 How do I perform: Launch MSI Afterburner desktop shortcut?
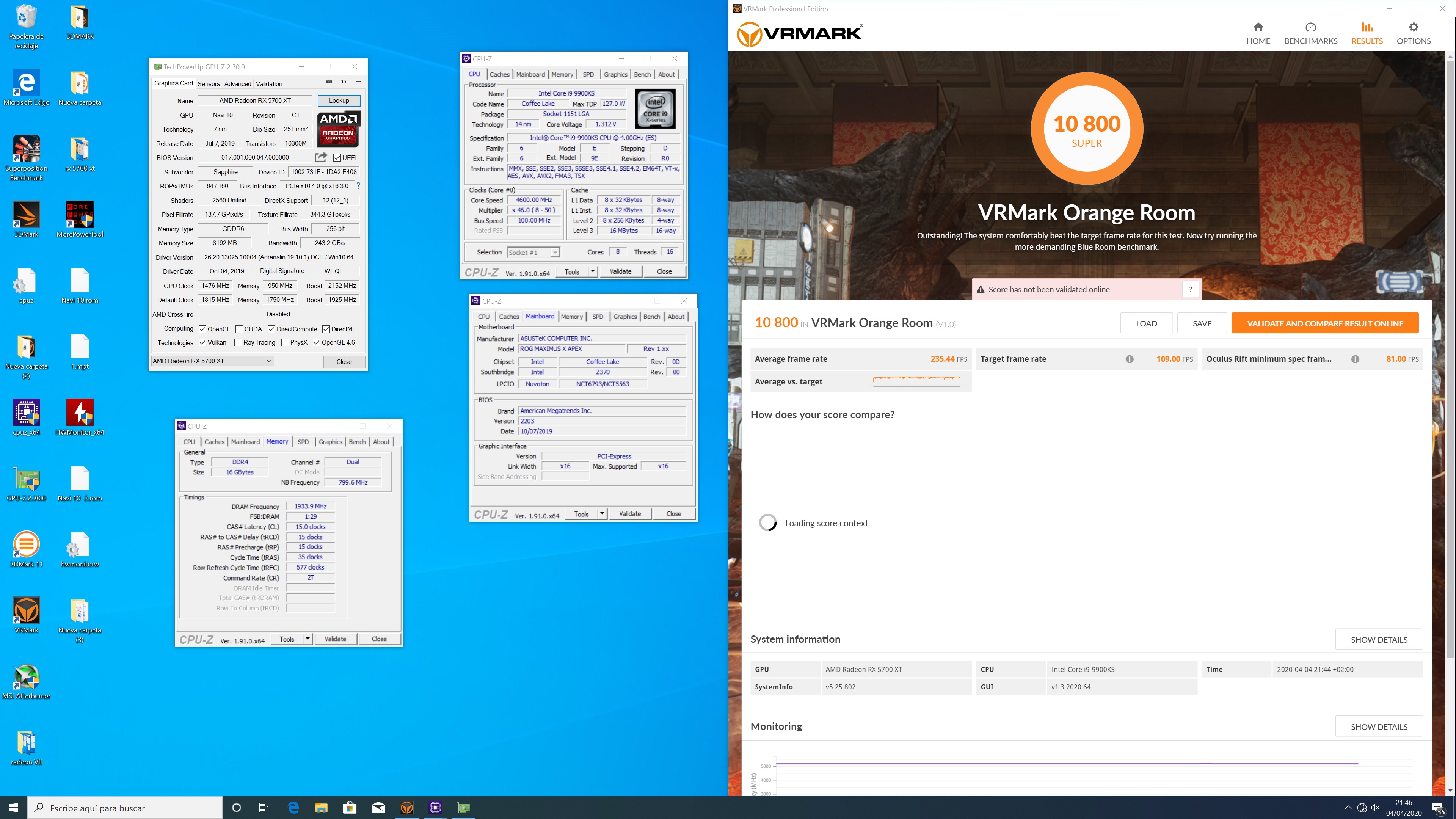click(x=26, y=681)
